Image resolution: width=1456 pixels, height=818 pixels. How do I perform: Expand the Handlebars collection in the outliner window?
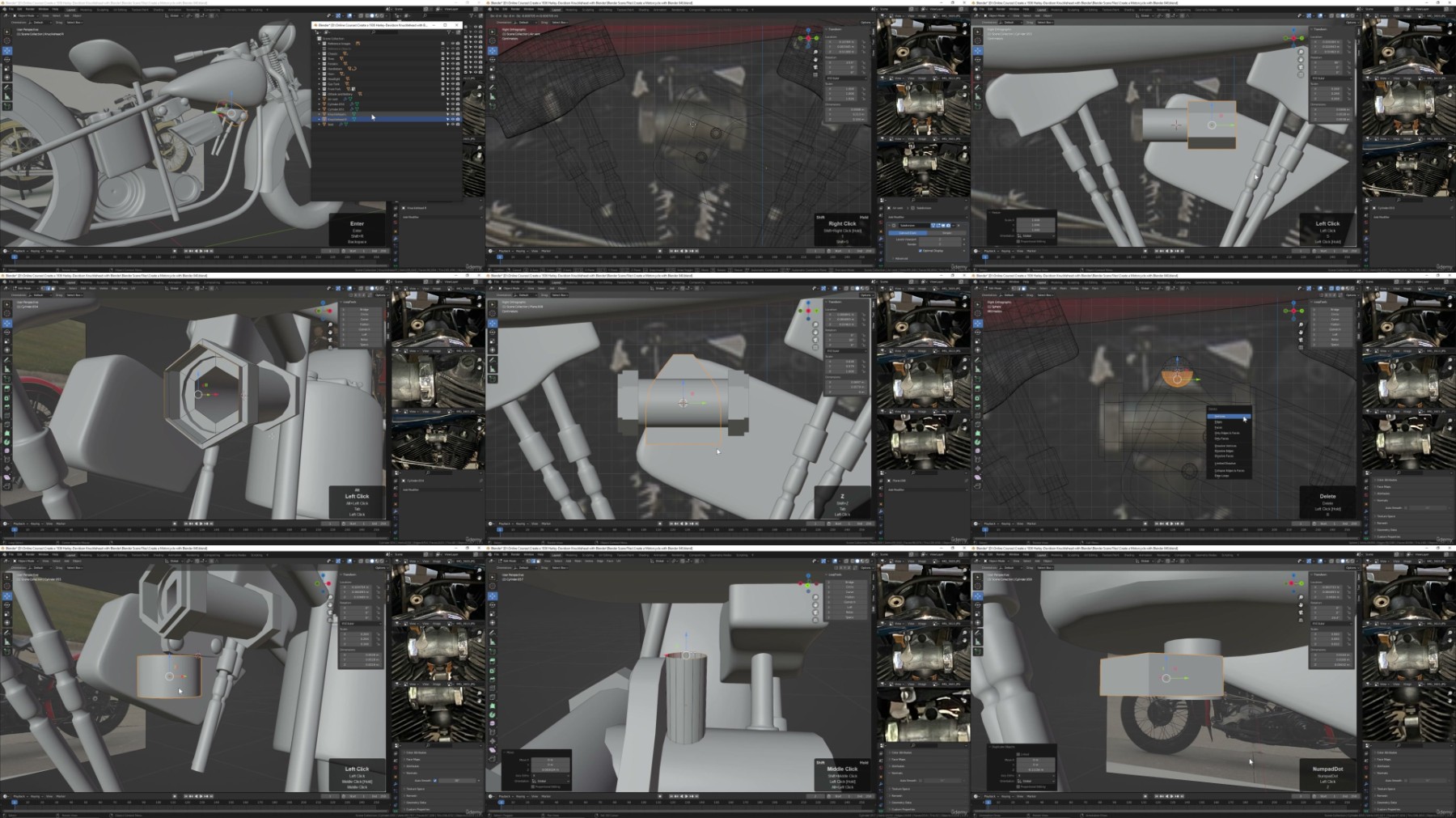[x=320, y=69]
